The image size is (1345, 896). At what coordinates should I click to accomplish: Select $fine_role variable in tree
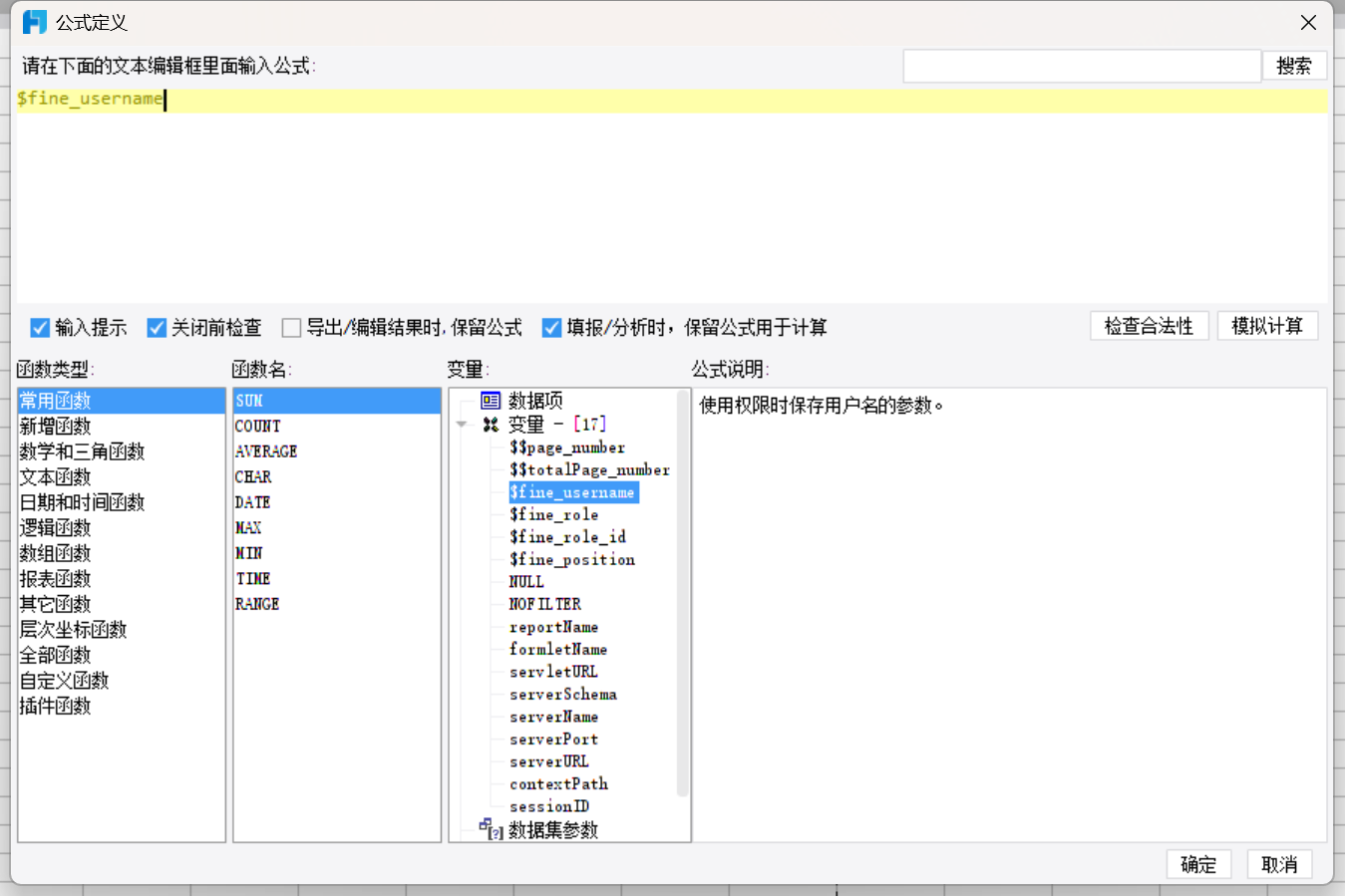(x=554, y=514)
